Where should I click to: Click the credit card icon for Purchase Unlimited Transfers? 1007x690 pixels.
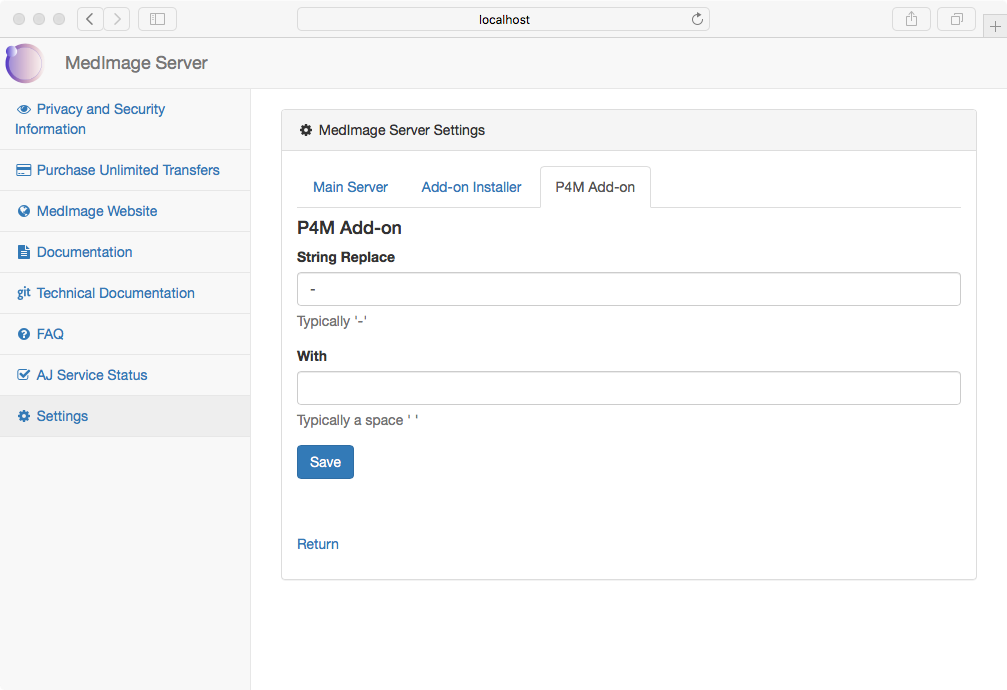pyautogui.click(x=24, y=170)
